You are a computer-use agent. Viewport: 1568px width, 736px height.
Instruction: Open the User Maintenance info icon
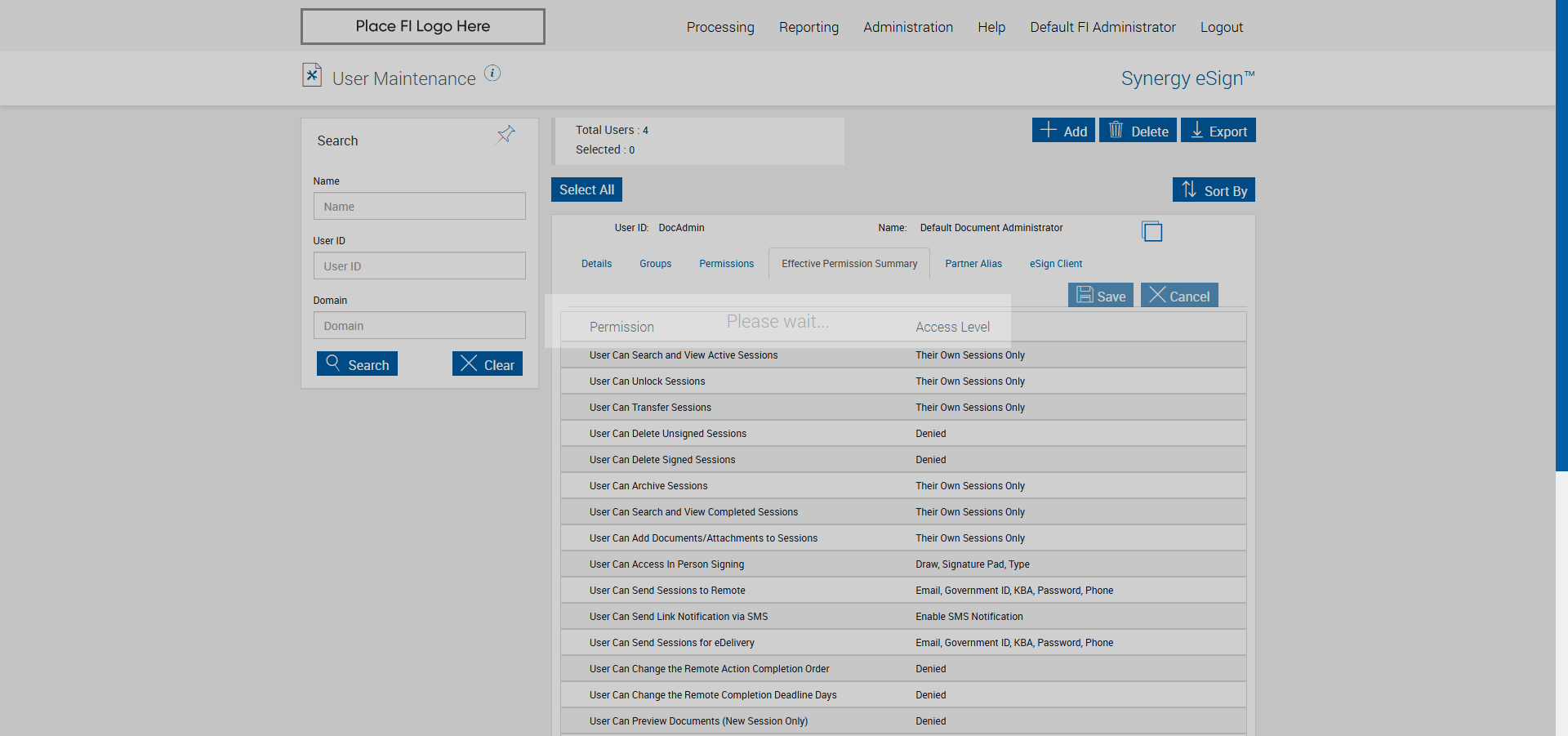[x=492, y=73]
